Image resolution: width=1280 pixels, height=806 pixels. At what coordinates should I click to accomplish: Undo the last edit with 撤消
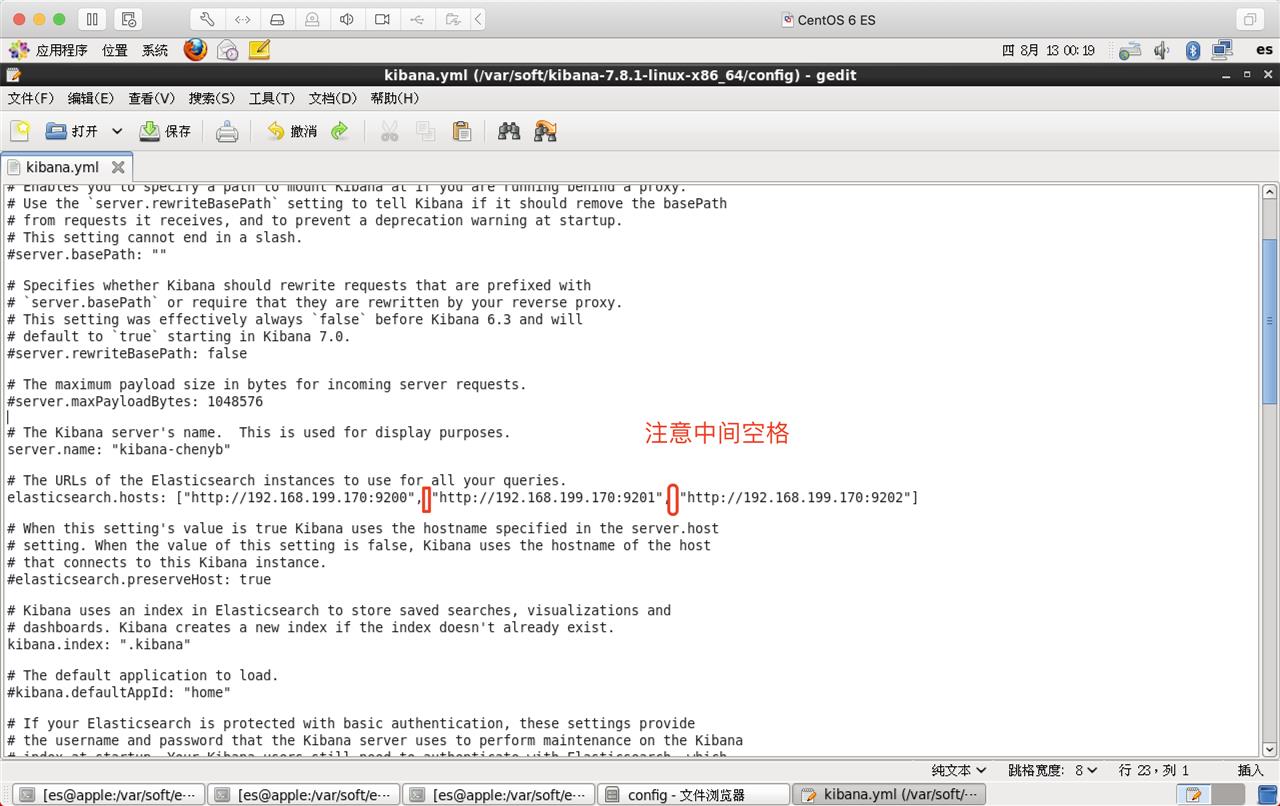pos(292,131)
